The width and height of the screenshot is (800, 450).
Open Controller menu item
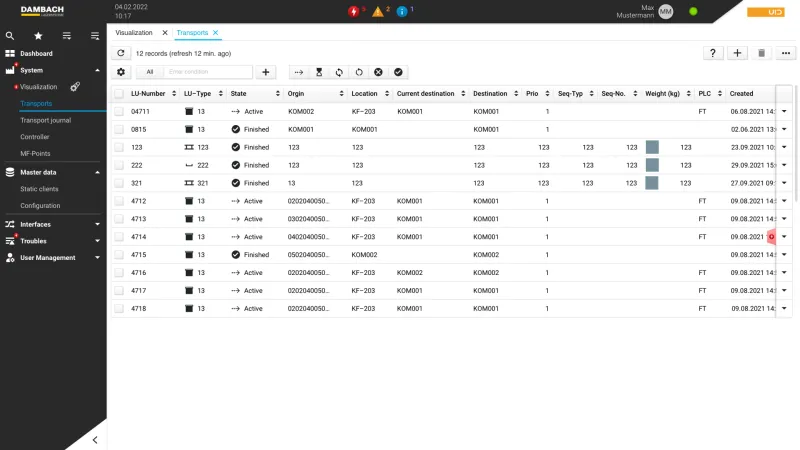[x=35, y=137]
